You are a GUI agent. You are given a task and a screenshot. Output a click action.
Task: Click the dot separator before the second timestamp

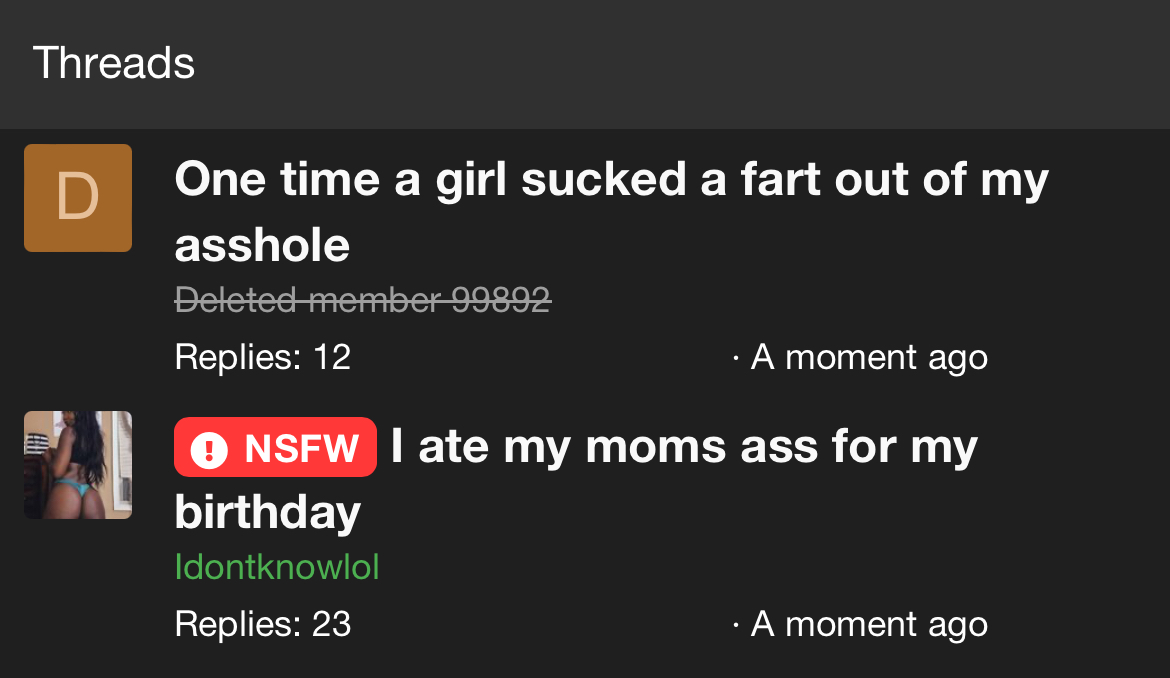(x=736, y=625)
